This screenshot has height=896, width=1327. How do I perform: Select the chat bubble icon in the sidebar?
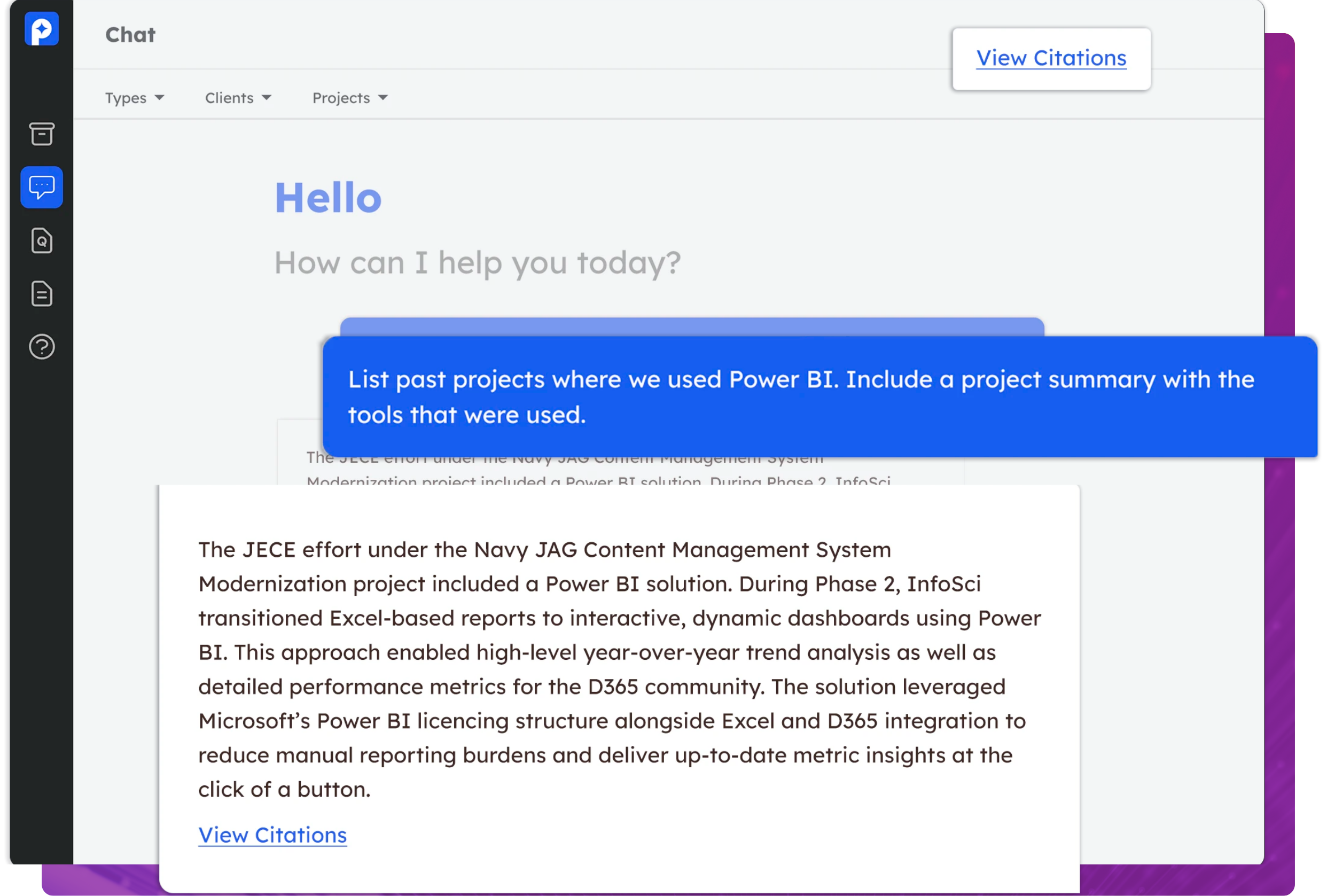(42, 188)
